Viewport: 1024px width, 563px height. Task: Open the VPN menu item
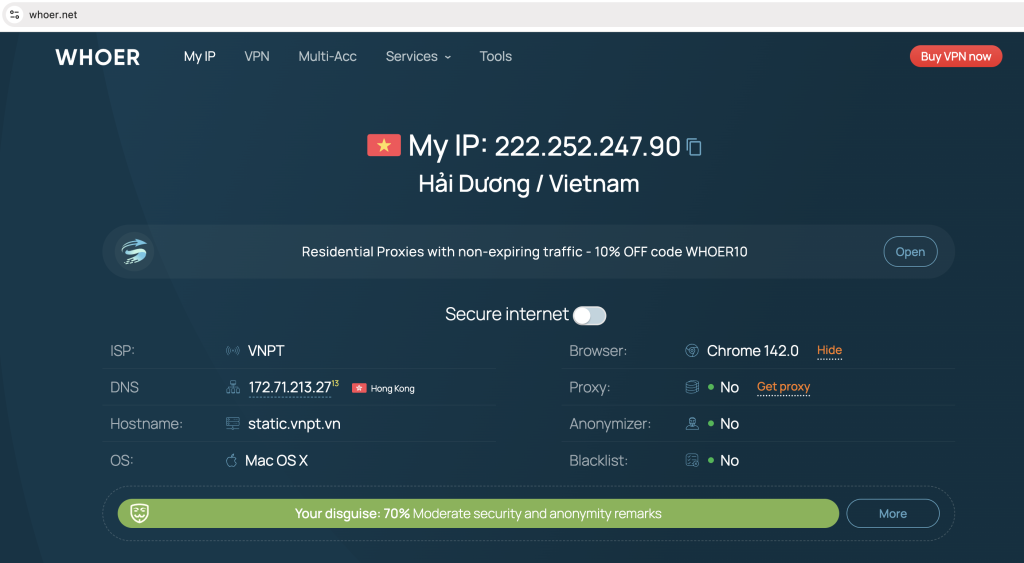point(257,57)
